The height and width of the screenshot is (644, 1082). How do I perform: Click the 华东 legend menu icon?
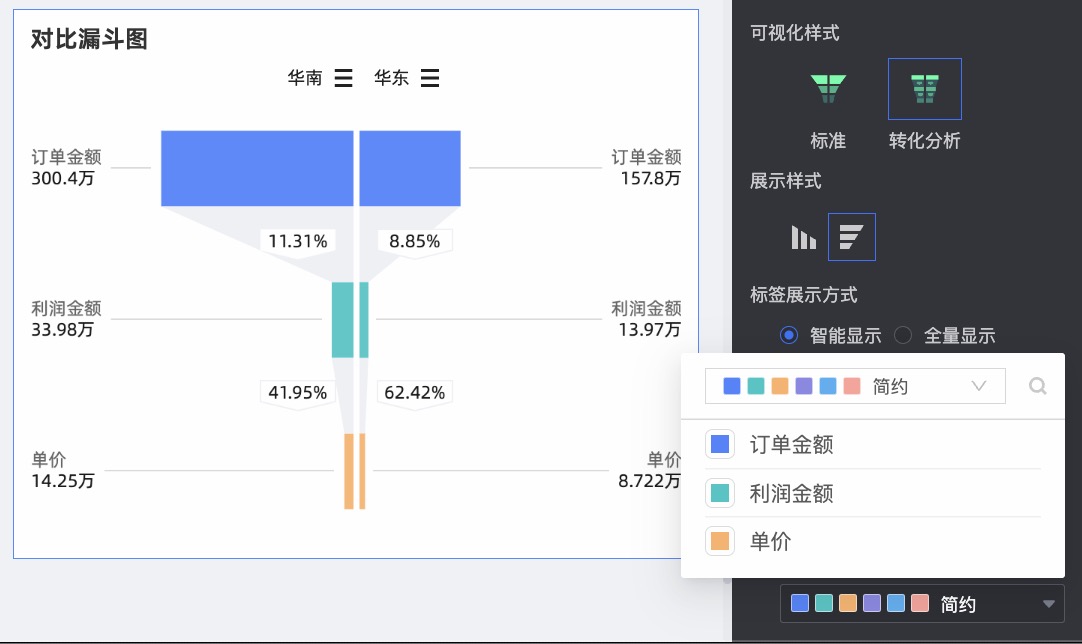tap(430, 78)
